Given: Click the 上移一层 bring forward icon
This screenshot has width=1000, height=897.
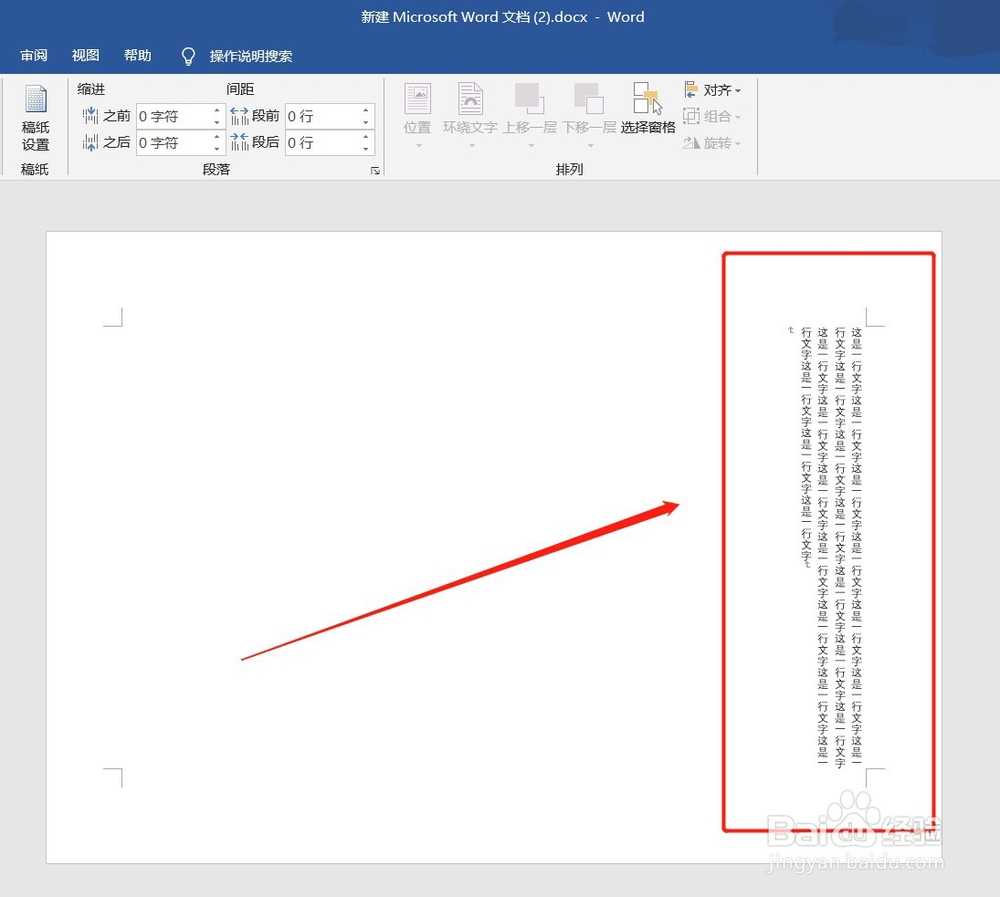Looking at the screenshot, I should pos(529,99).
